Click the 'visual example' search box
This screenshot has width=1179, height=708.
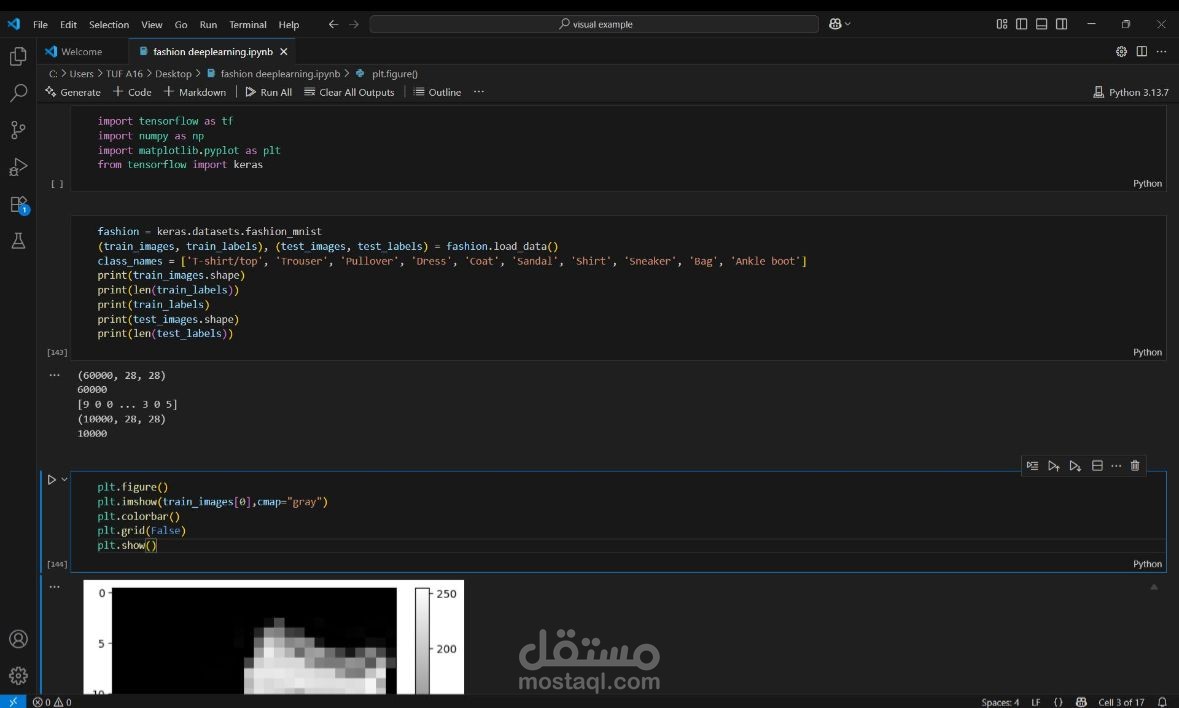(594, 24)
